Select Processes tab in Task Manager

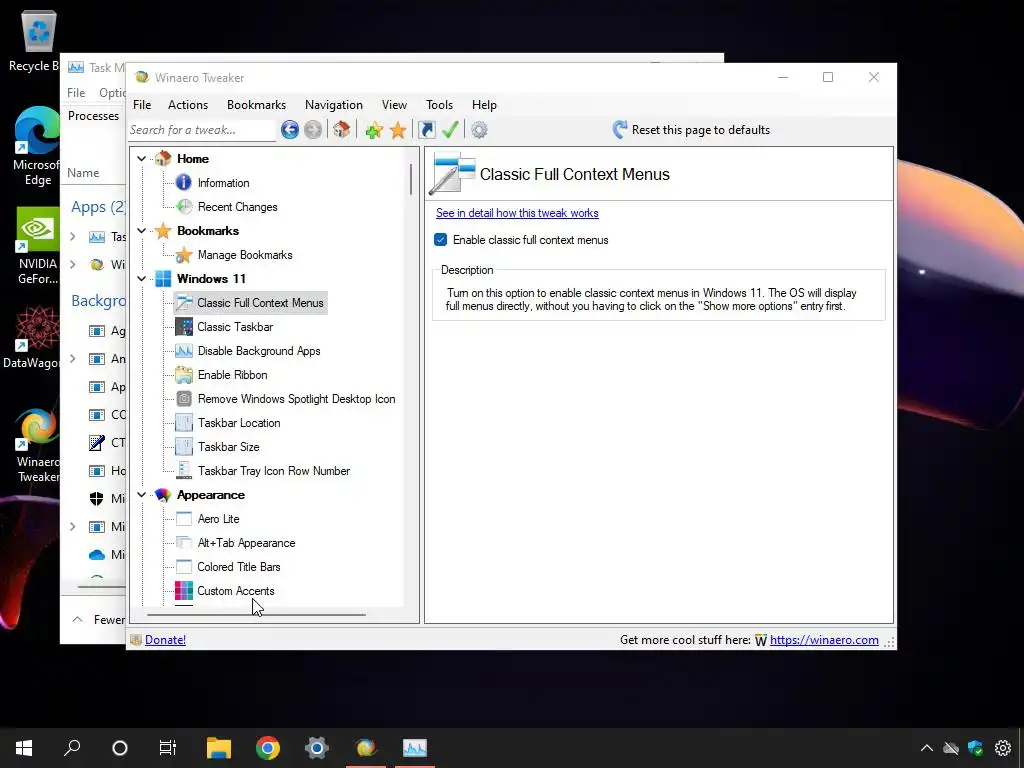[x=93, y=116]
